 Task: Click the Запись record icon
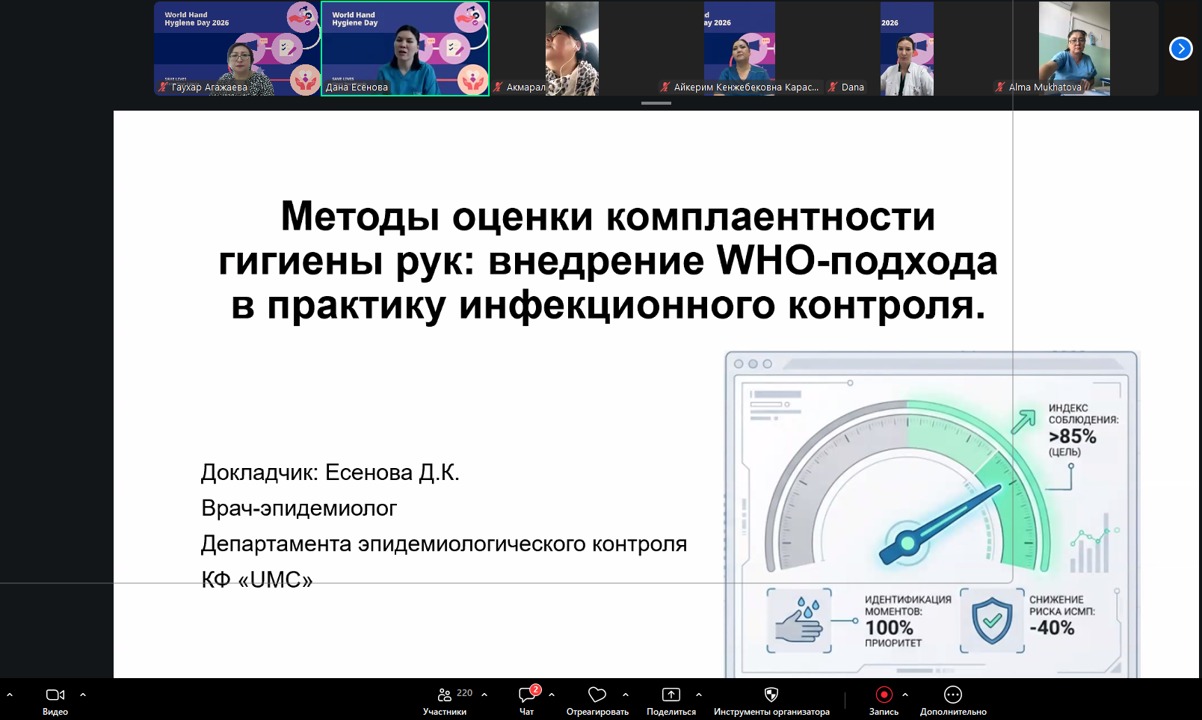(884, 695)
